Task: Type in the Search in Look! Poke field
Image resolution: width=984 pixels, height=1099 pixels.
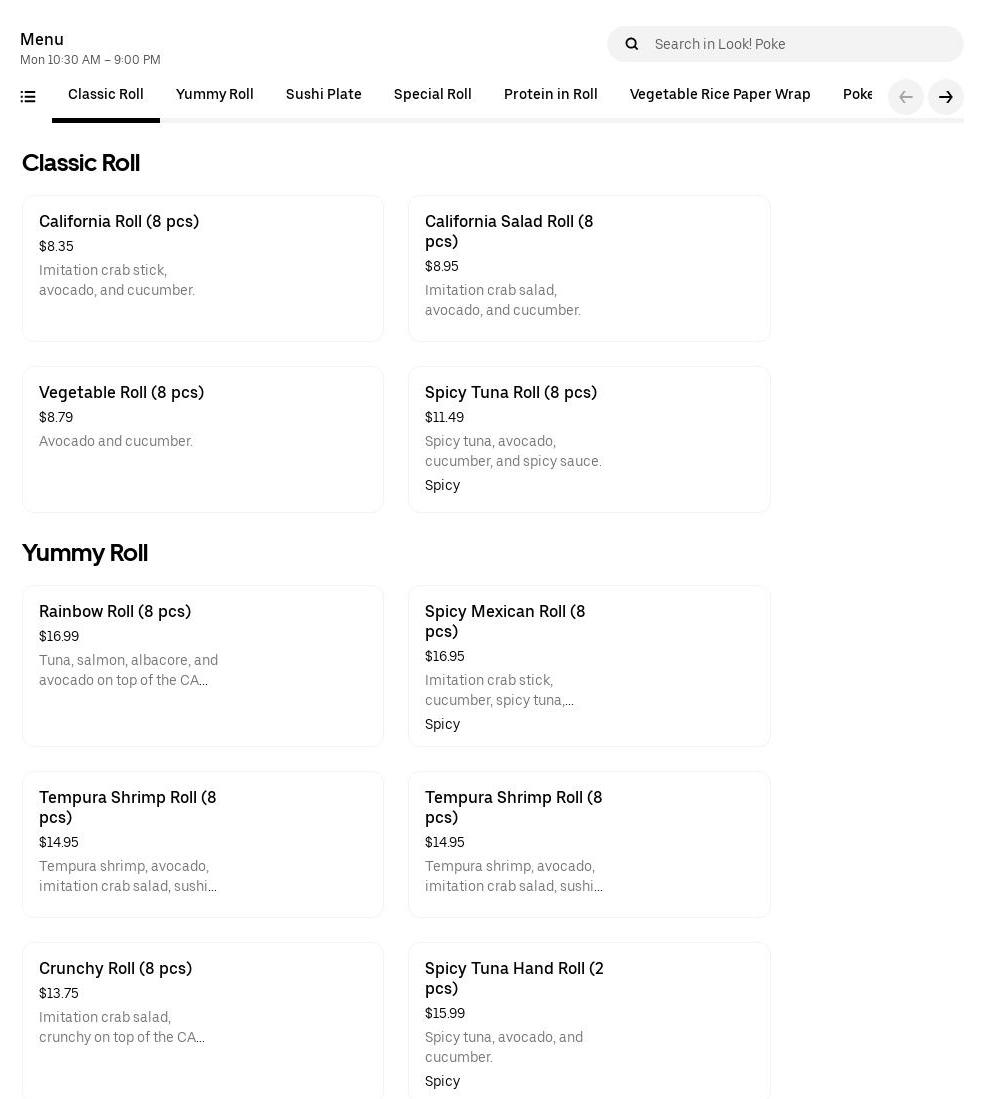Action: pos(800,44)
